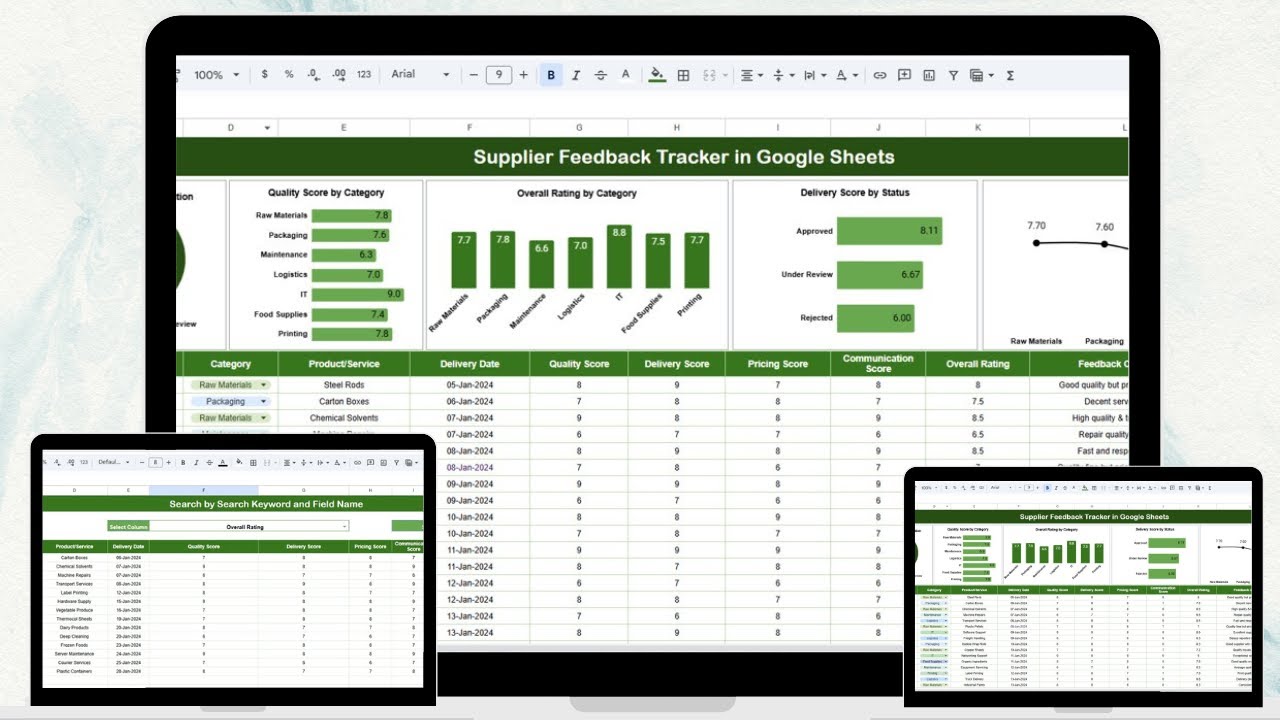This screenshot has width=1280, height=720.
Task: Open the Arial font dropdown in main toolbar
Action: (420, 75)
